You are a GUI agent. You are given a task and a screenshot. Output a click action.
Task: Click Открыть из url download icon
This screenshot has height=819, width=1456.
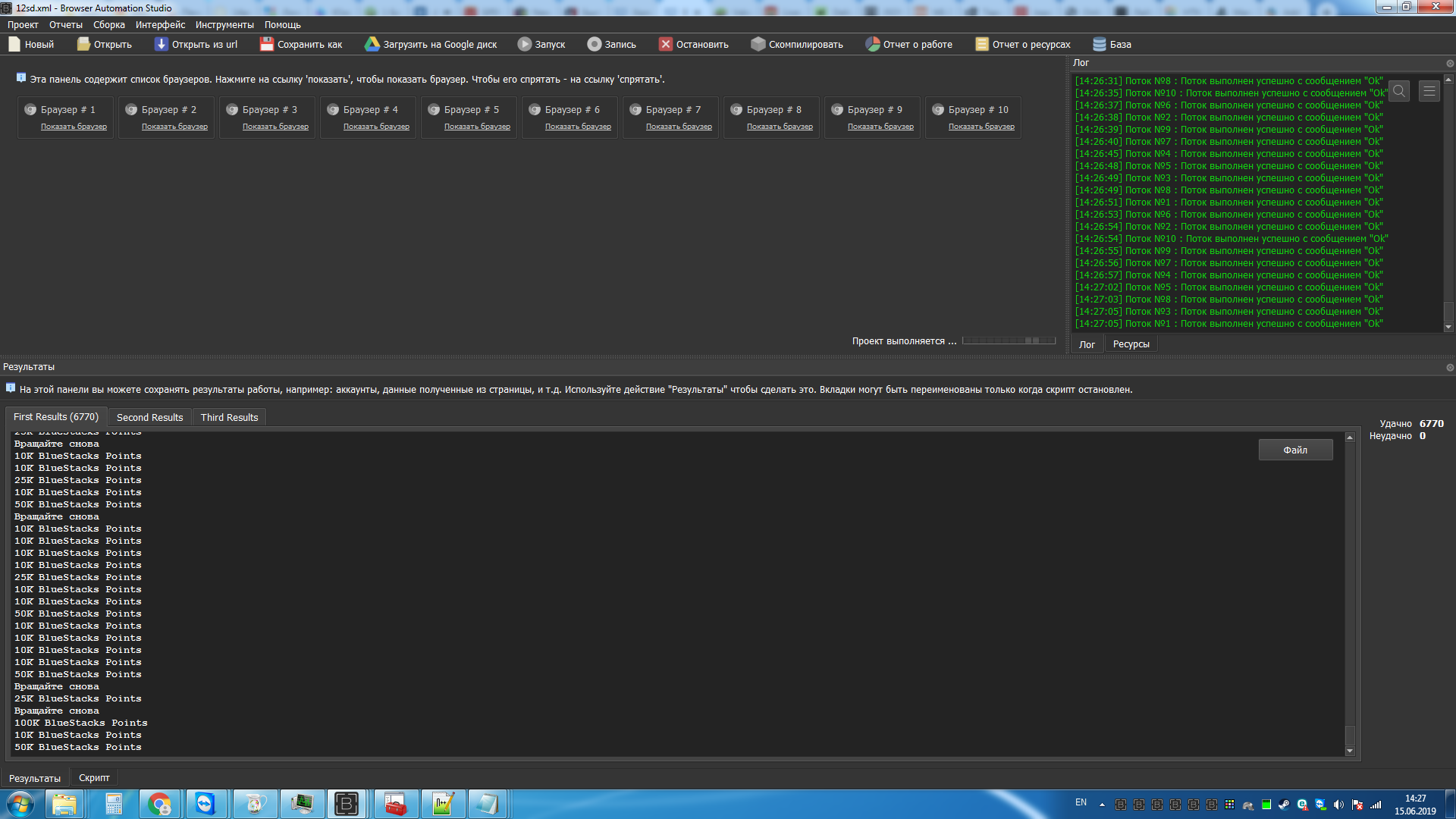click(161, 44)
